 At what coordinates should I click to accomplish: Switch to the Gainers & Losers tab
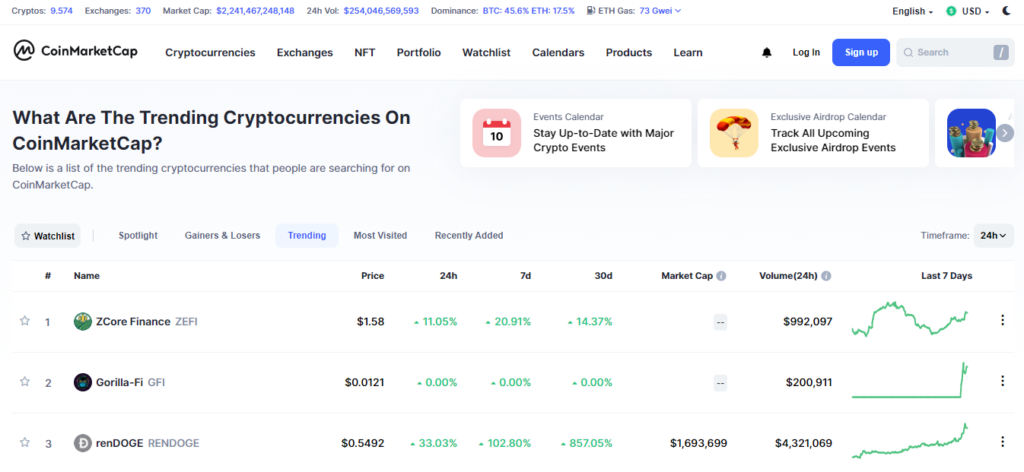(222, 236)
